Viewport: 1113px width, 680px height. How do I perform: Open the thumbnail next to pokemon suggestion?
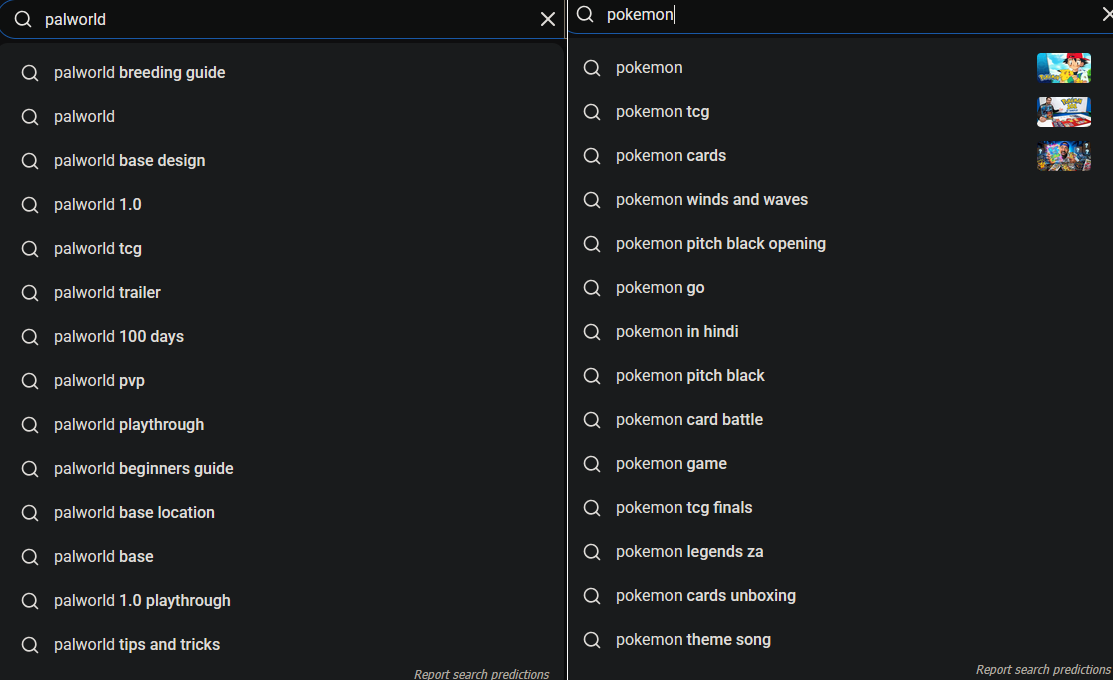point(1063,67)
